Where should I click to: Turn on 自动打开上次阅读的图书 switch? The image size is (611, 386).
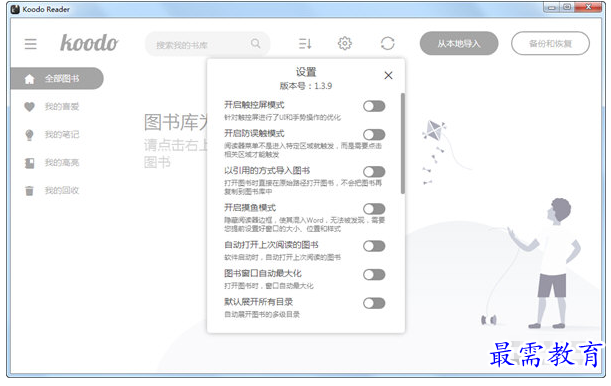tap(374, 246)
